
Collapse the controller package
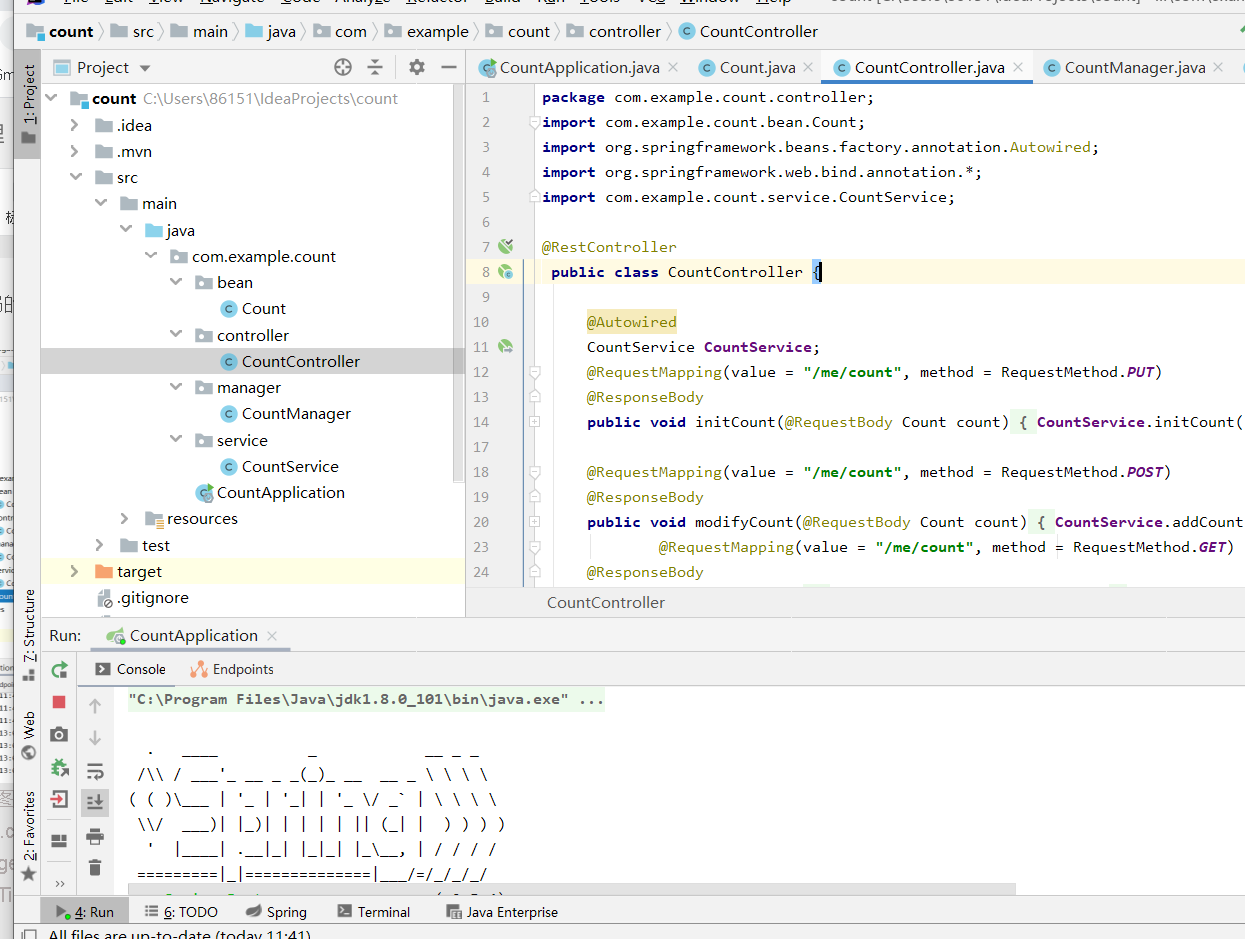point(176,335)
